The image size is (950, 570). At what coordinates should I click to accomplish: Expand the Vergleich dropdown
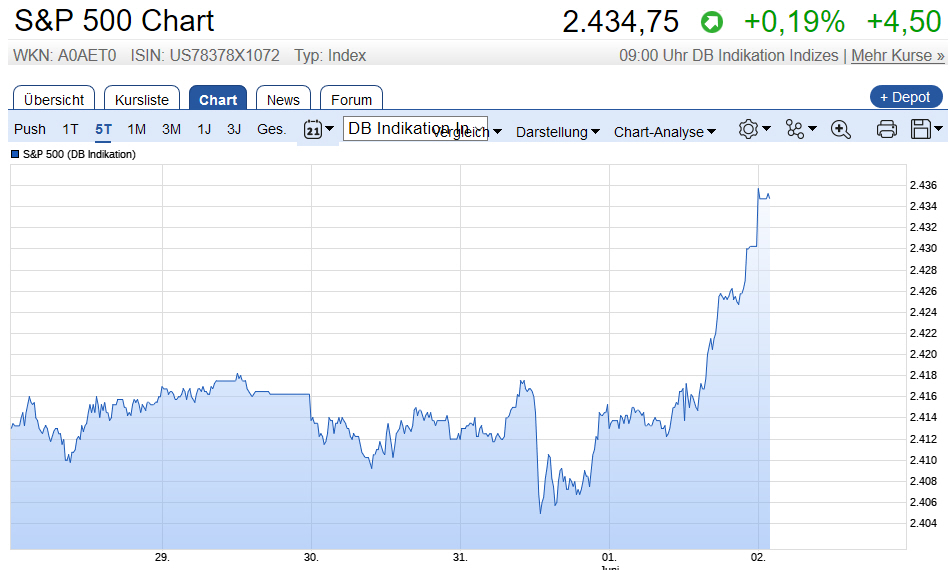click(x=495, y=132)
